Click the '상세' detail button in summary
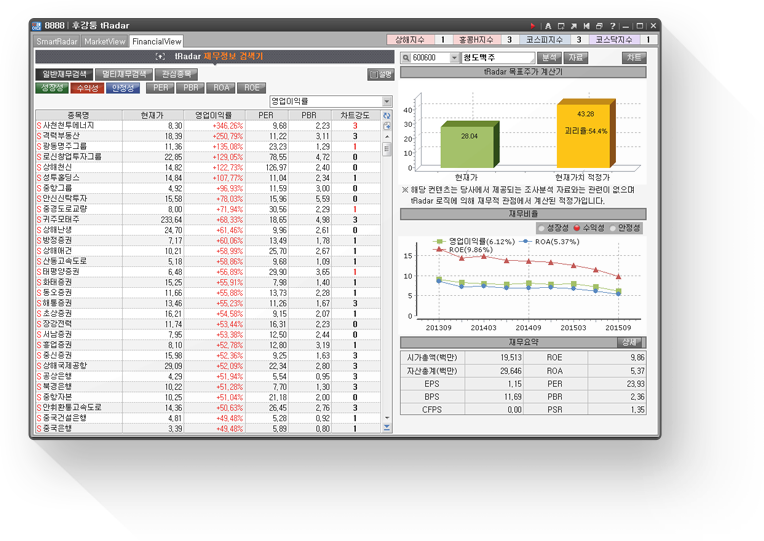Image resolution: width=764 pixels, height=541 pixels. point(628,342)
